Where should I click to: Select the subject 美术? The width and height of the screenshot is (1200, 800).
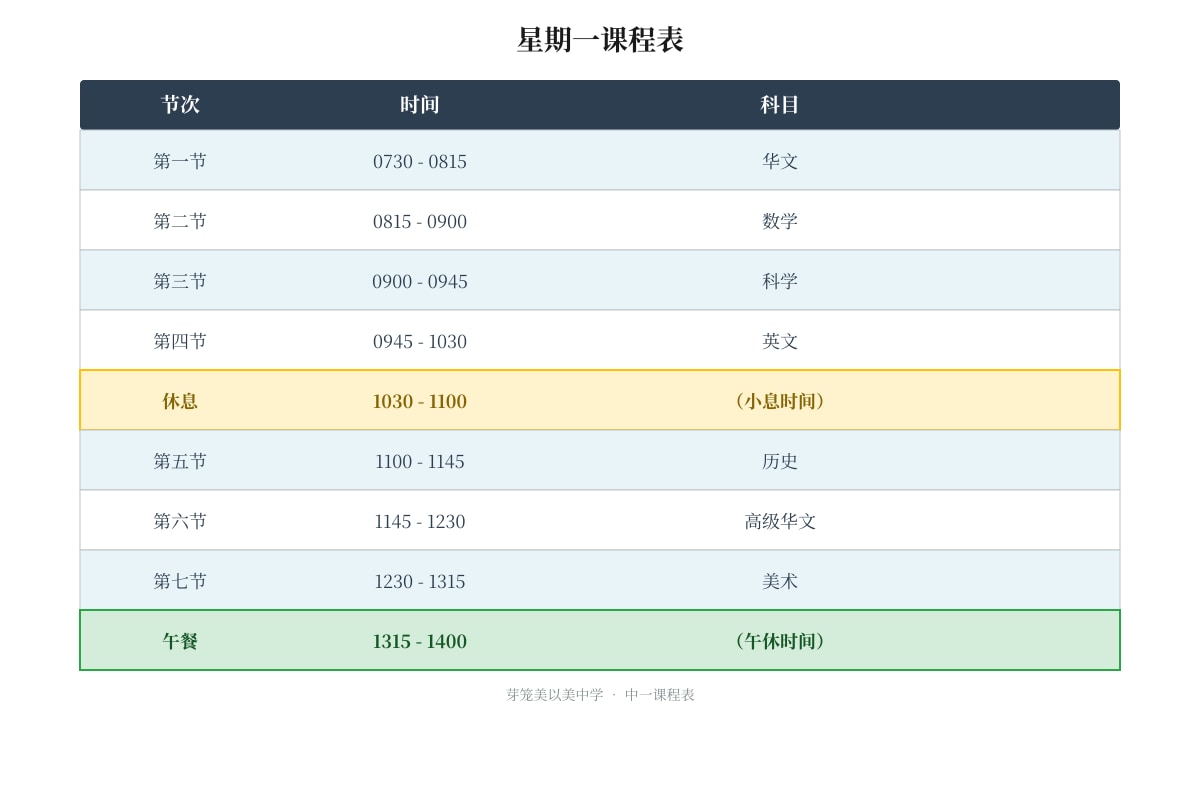pyautogui.click(x=780, y=581)
